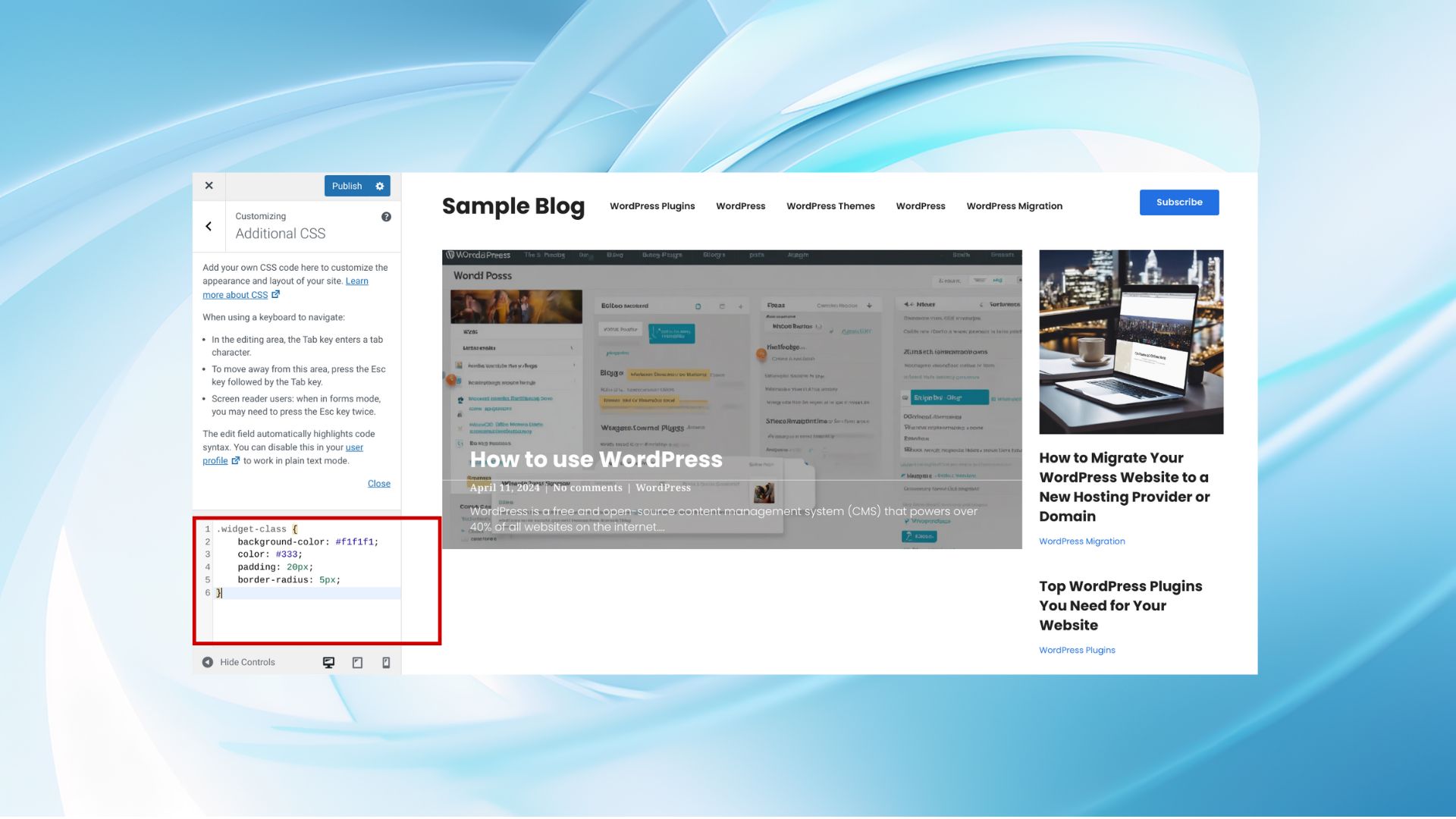Open the user profile link

tap(354, 447)
